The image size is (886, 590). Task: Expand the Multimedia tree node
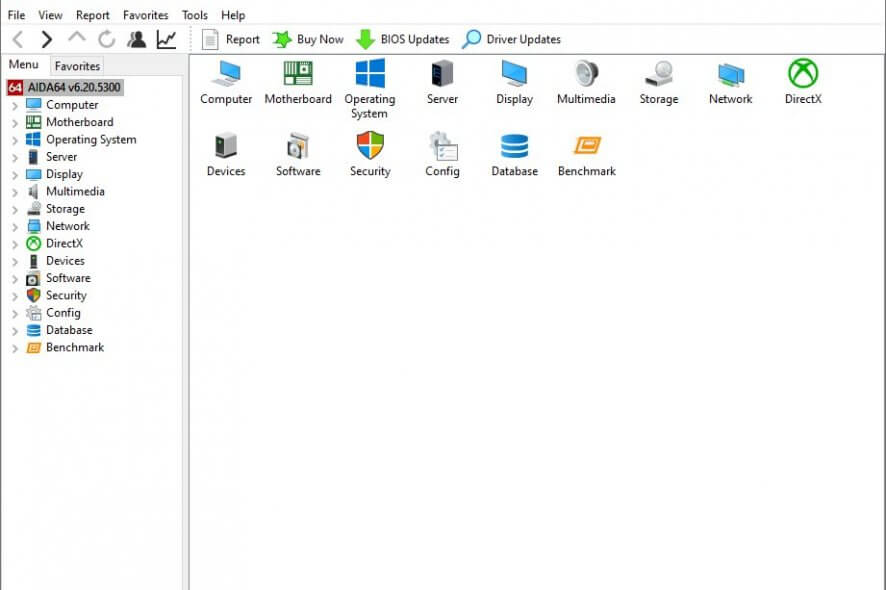pyautogui.click(x=15, y=193)
